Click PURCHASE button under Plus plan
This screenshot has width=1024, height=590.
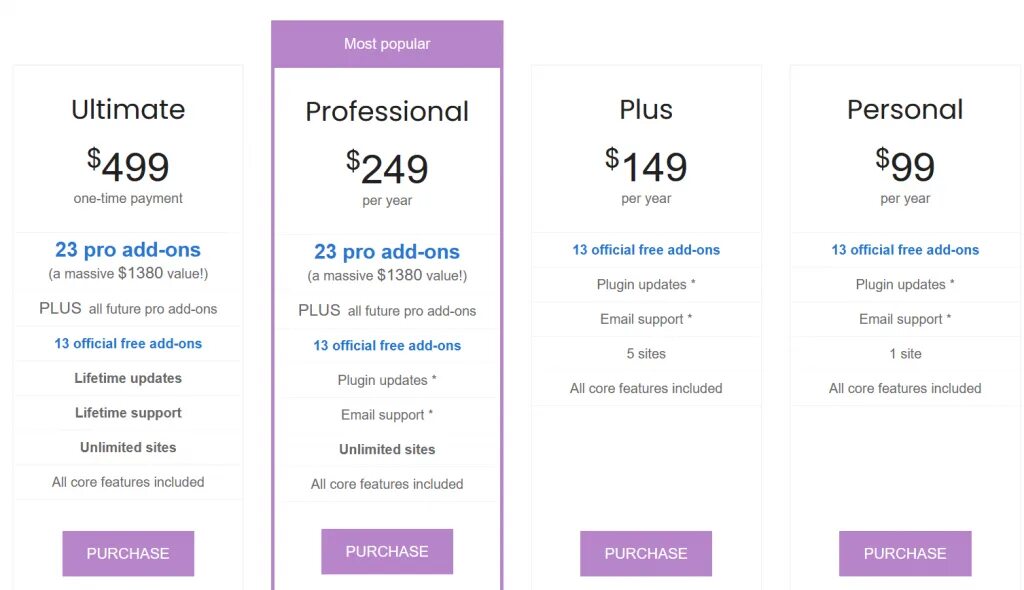point(646,553)
